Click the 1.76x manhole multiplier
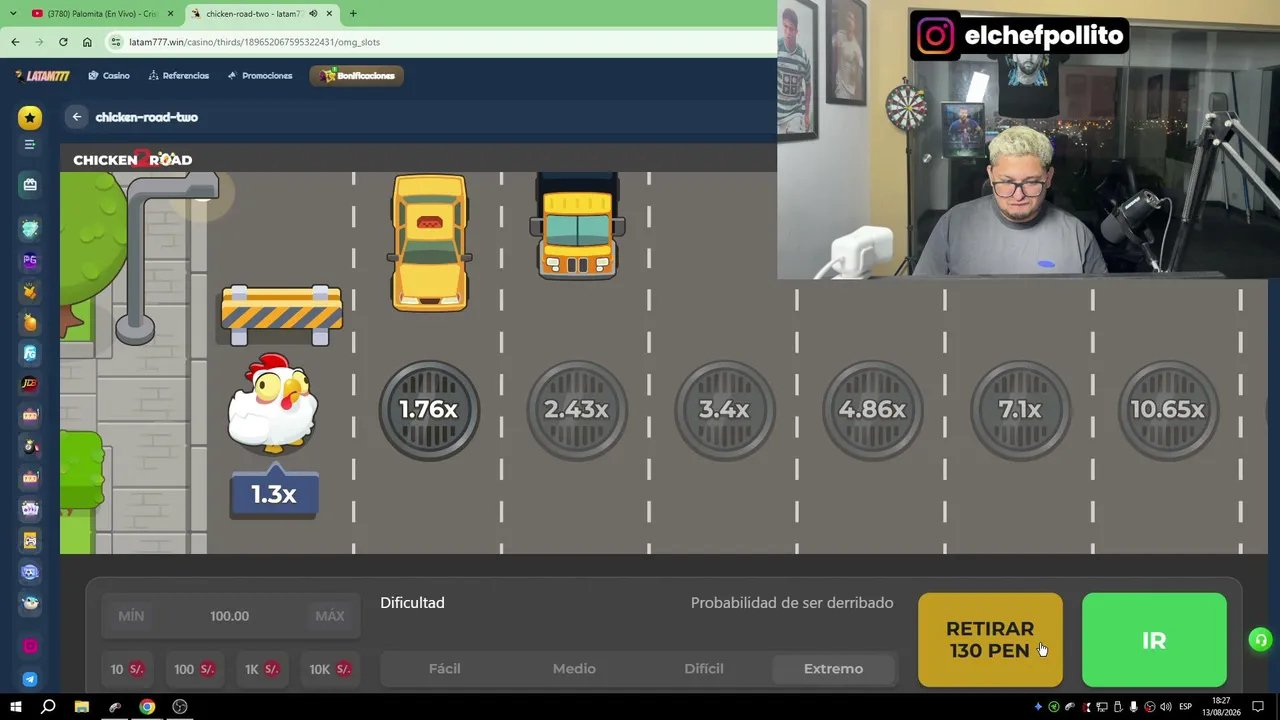This screenshot has height=720, width=1280. (429, 410)
